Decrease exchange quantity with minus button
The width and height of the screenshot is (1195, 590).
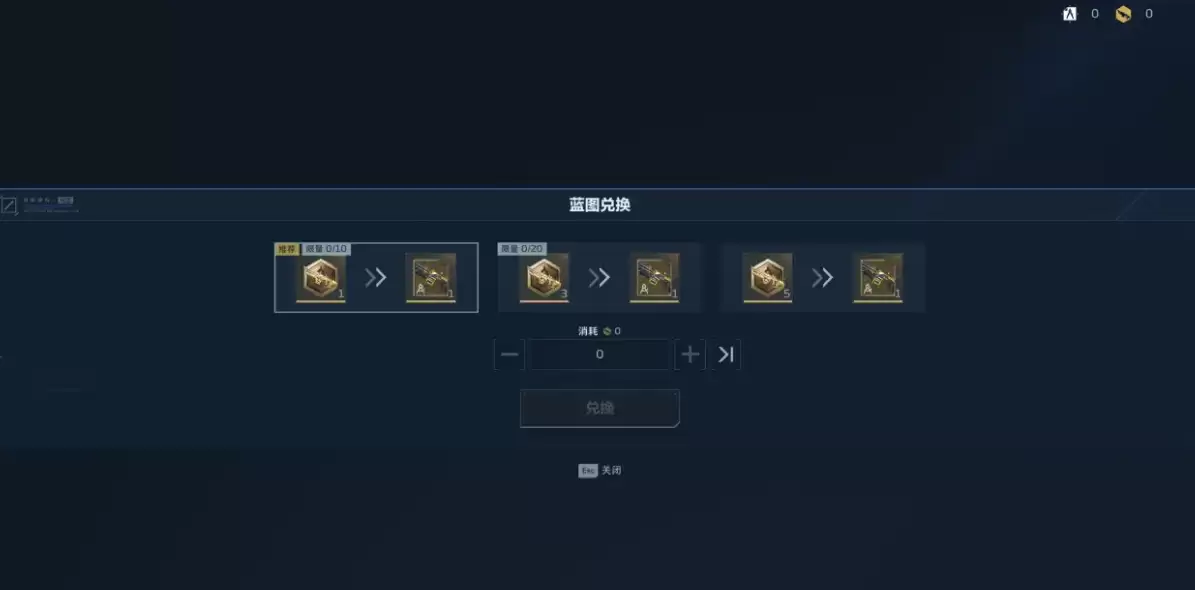pos(509,354)
